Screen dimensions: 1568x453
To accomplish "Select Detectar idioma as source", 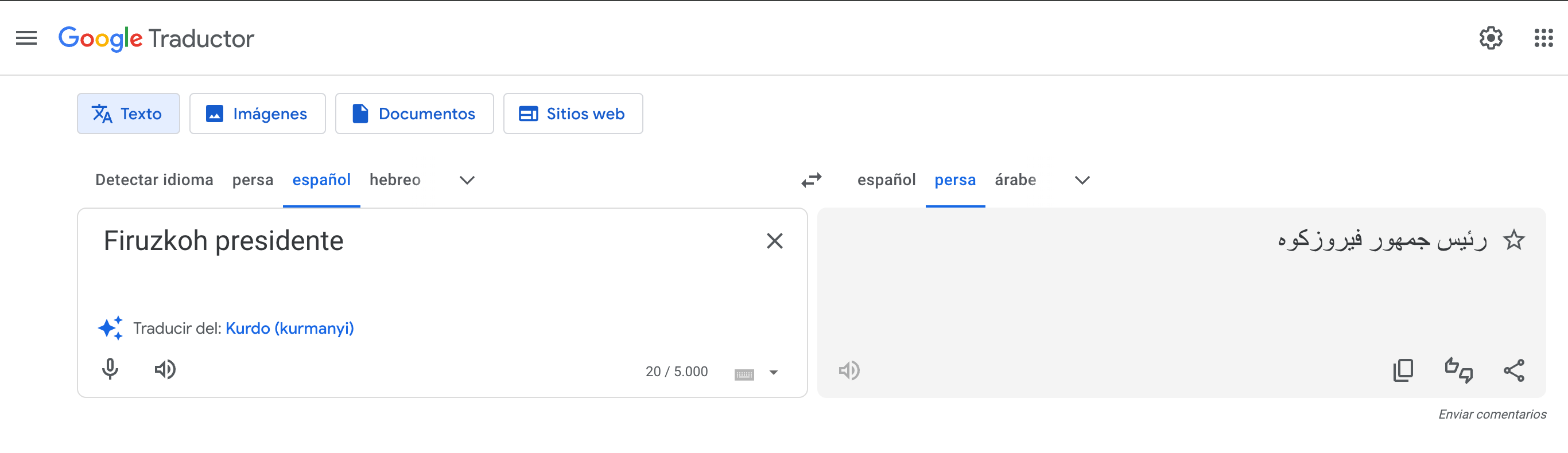I will (x=154, y=180).
